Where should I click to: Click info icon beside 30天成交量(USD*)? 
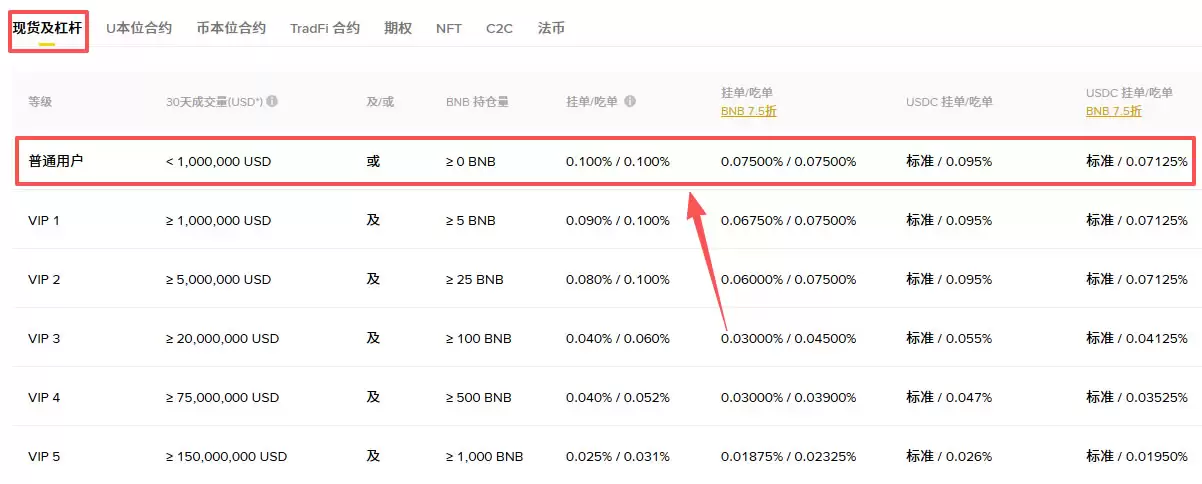[272, 101]
